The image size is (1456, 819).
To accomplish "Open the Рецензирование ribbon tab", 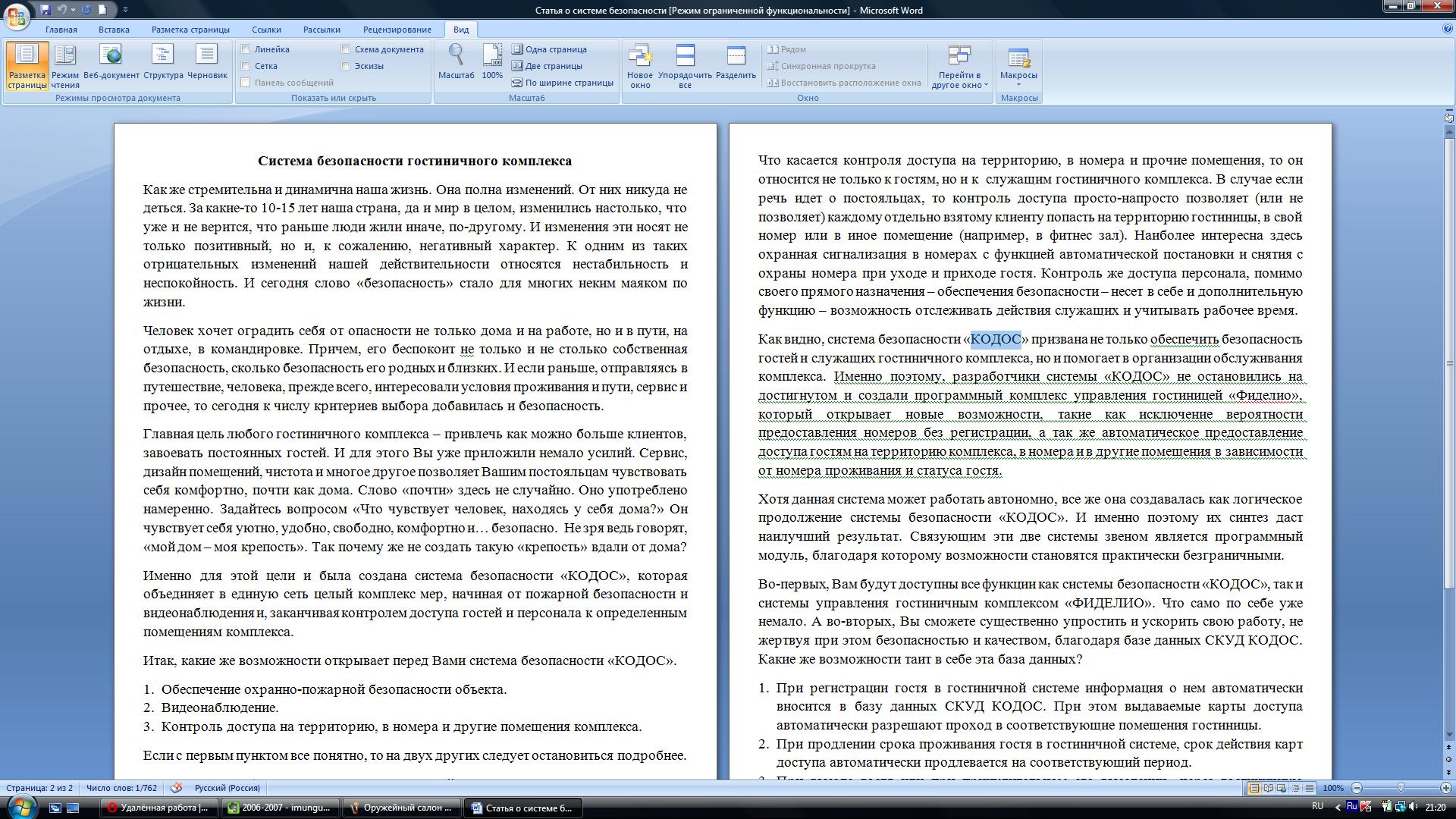I will click(397, 30).
